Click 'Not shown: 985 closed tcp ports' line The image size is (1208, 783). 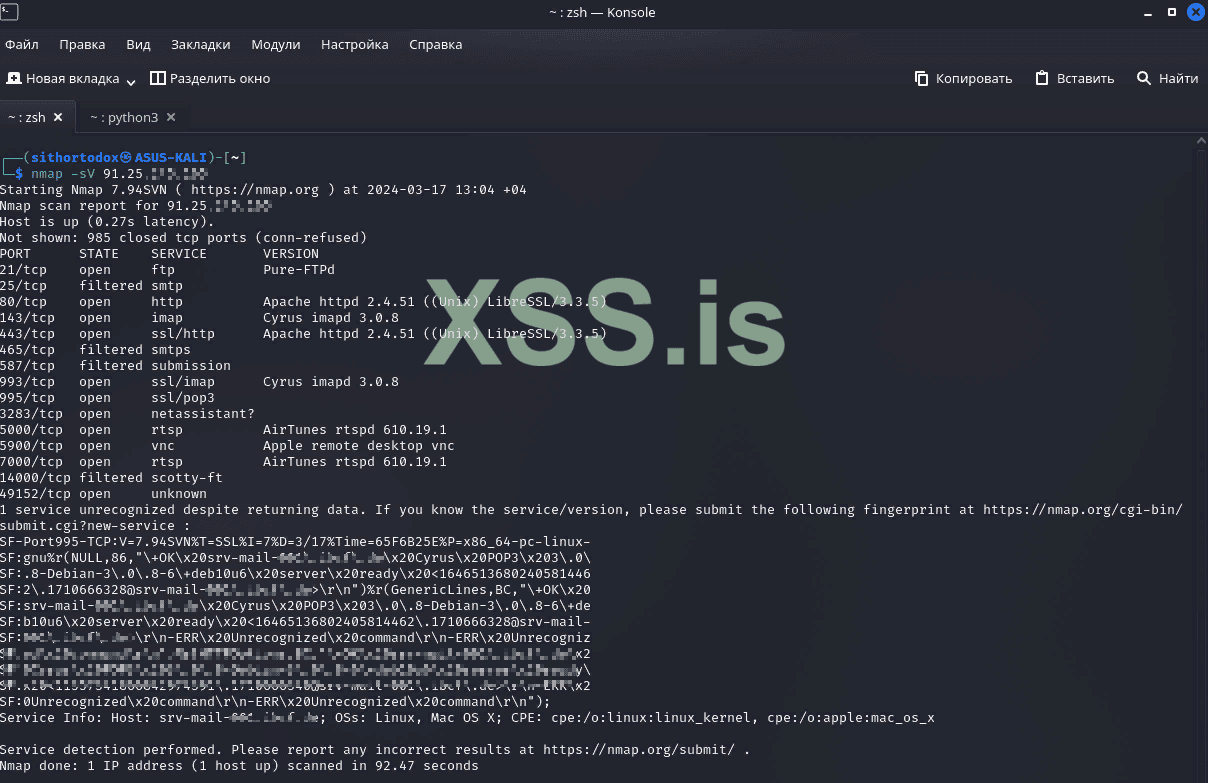tap(183, 238)
